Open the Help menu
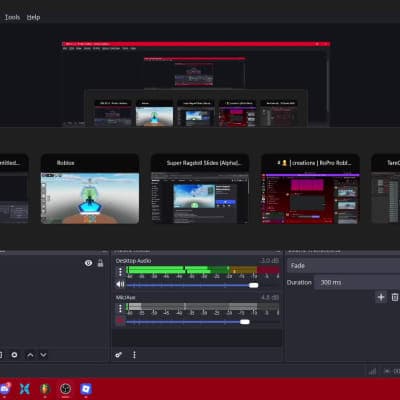This screenshot has height=400, width=400. (x=33, y=17)
